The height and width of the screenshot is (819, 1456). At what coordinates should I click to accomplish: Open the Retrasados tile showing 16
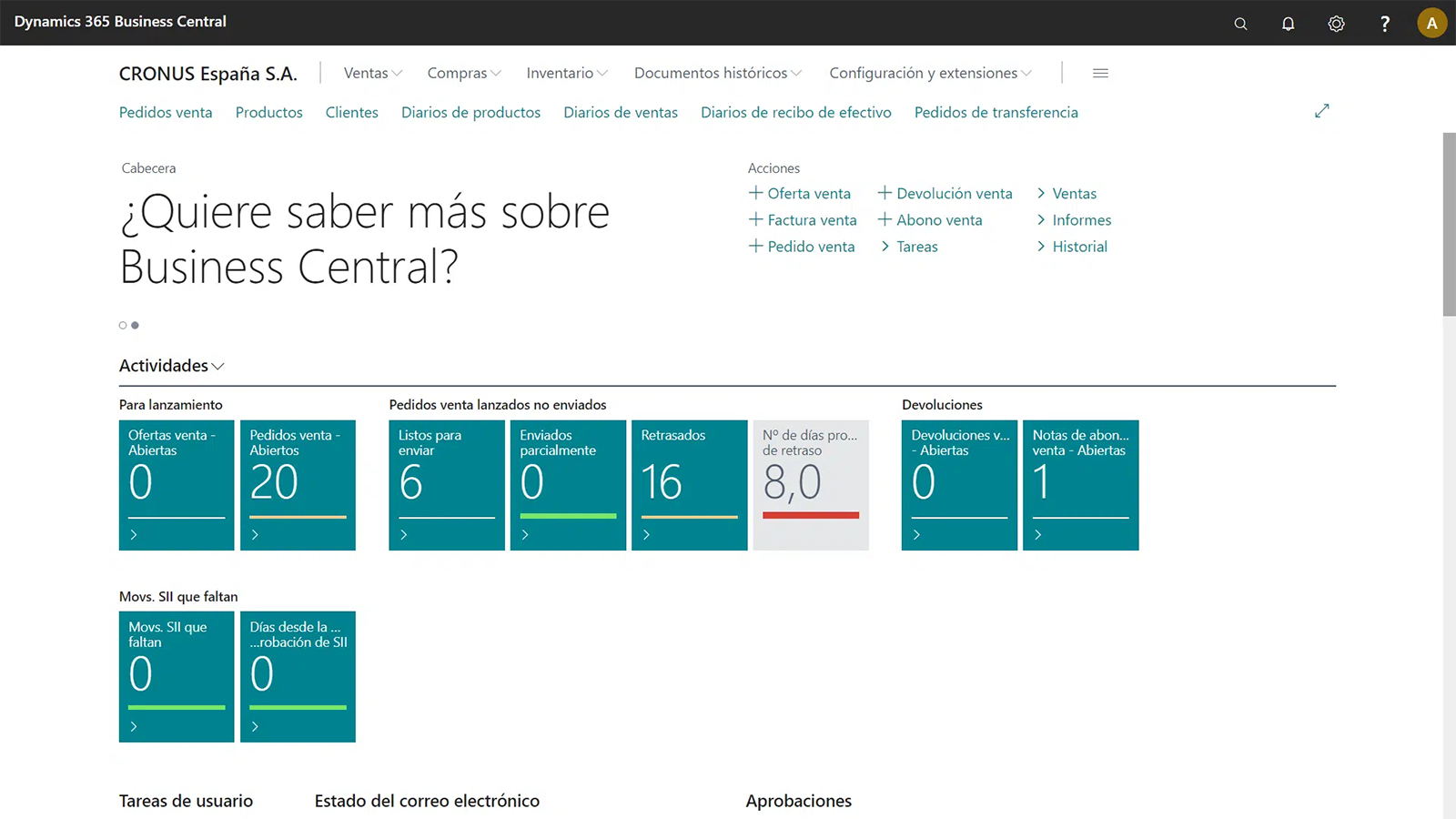click(x=689, y=484)
